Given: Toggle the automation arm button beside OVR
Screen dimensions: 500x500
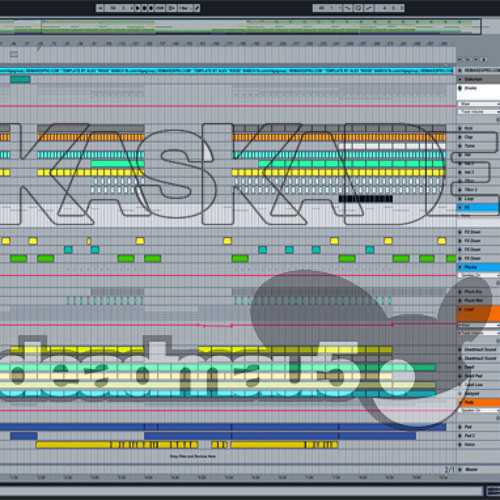Looking at the screenshot, I should click(x=172, y=8).
